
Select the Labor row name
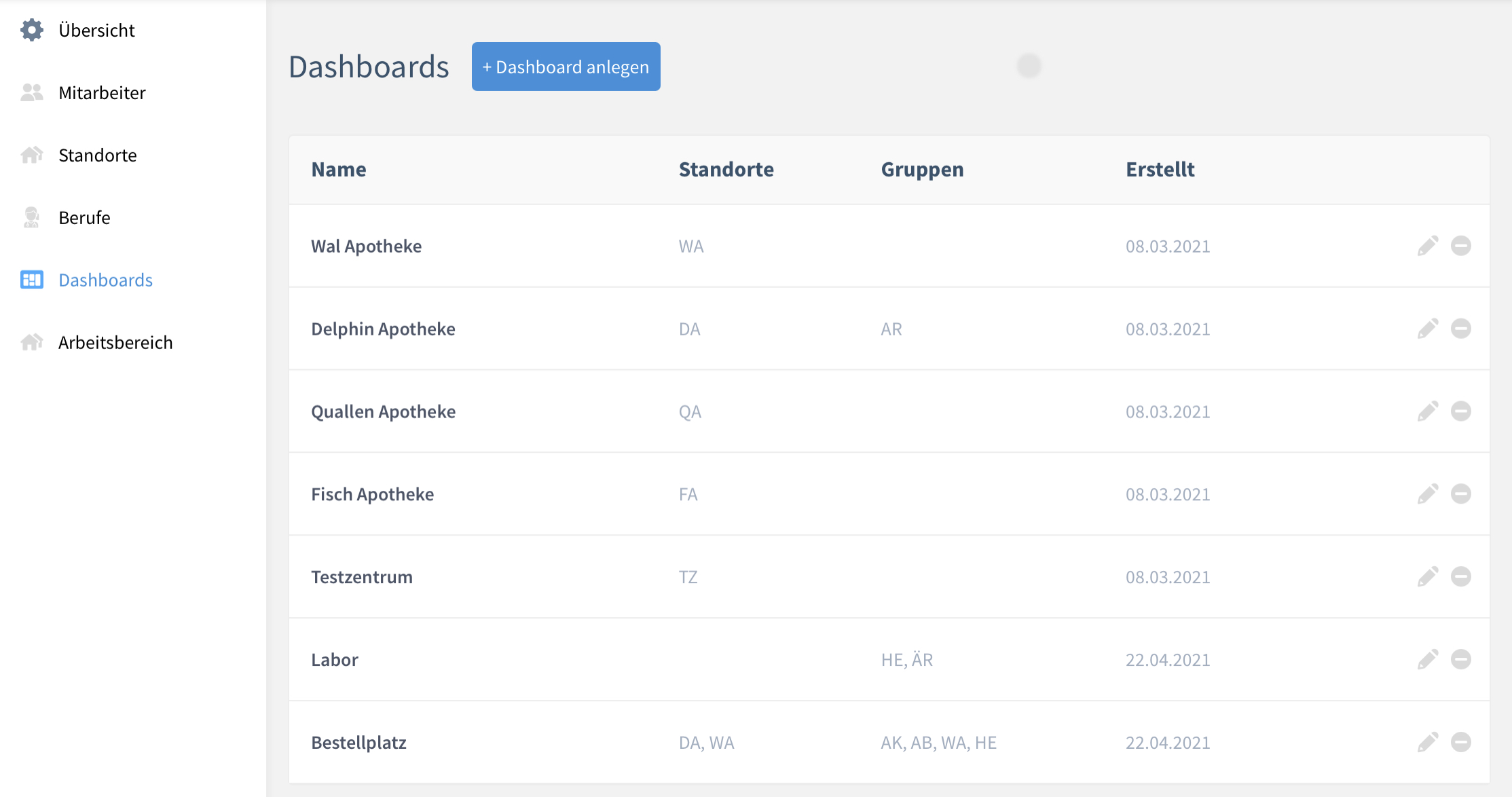coord(335,660)
